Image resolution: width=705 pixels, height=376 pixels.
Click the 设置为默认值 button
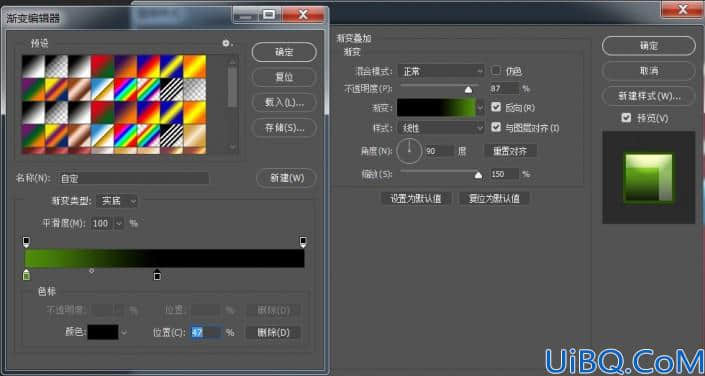[416, 198]
